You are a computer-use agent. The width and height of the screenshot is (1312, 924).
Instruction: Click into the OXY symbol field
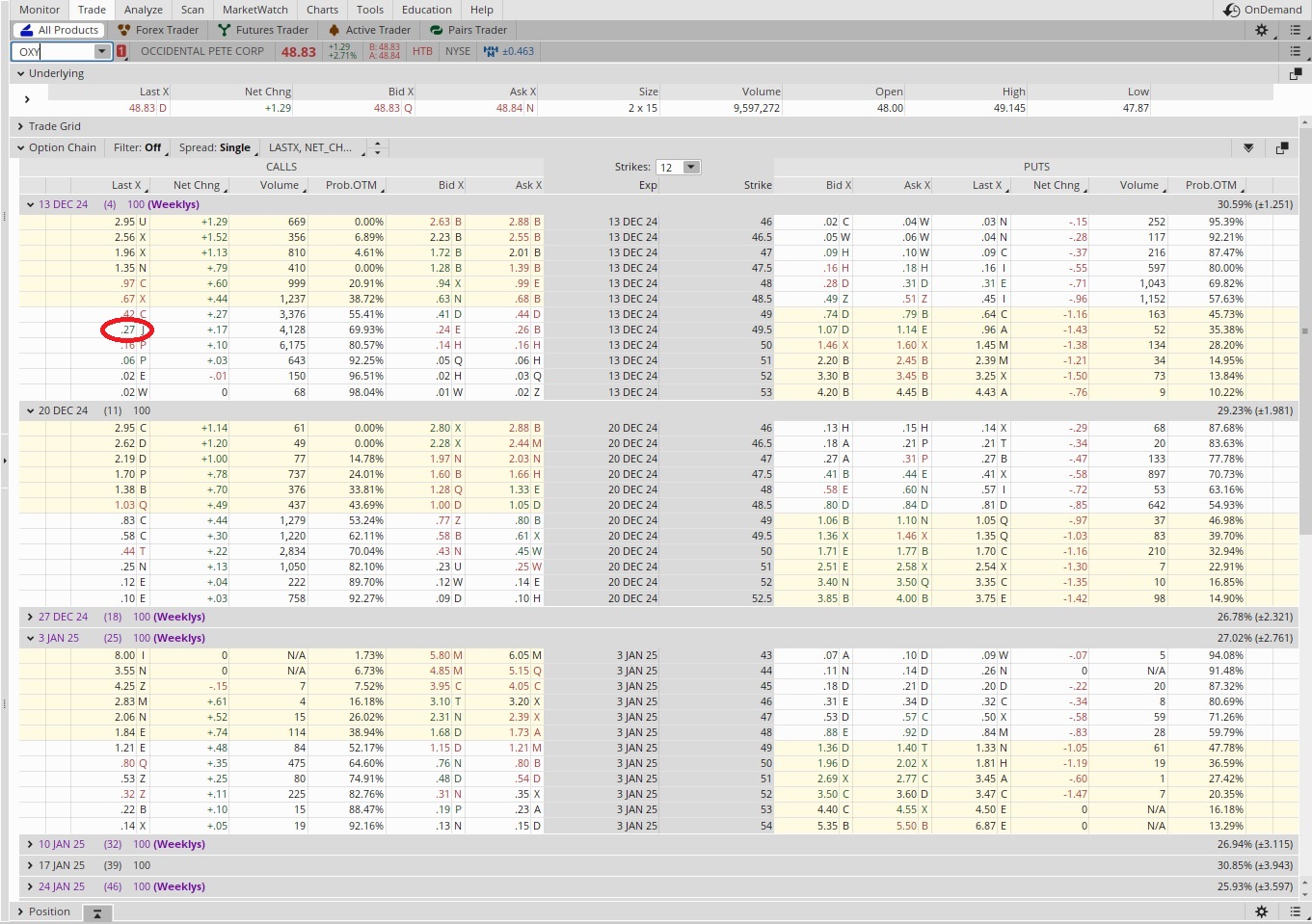(x=54, y=51)
